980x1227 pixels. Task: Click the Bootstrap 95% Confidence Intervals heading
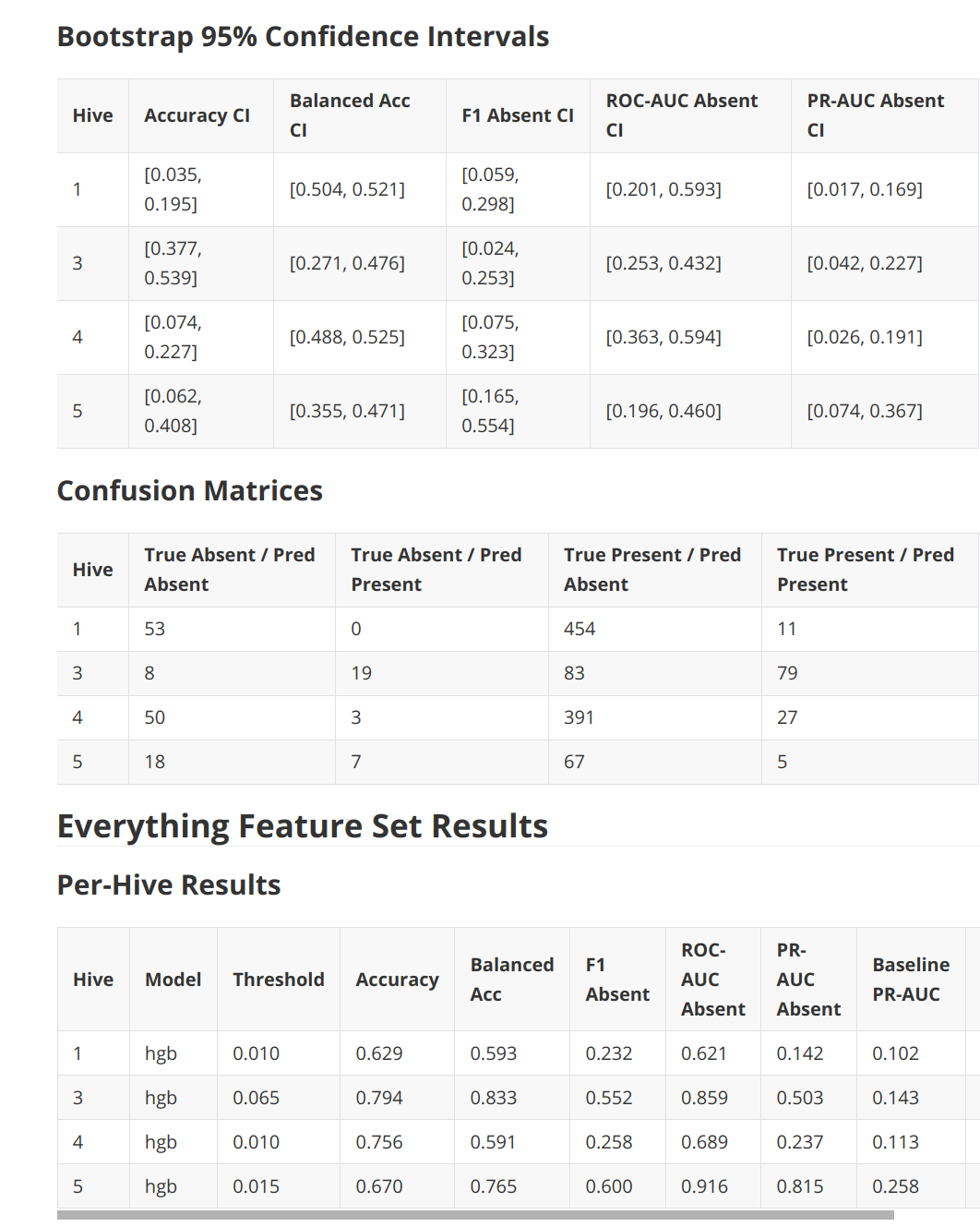[303, 36]
